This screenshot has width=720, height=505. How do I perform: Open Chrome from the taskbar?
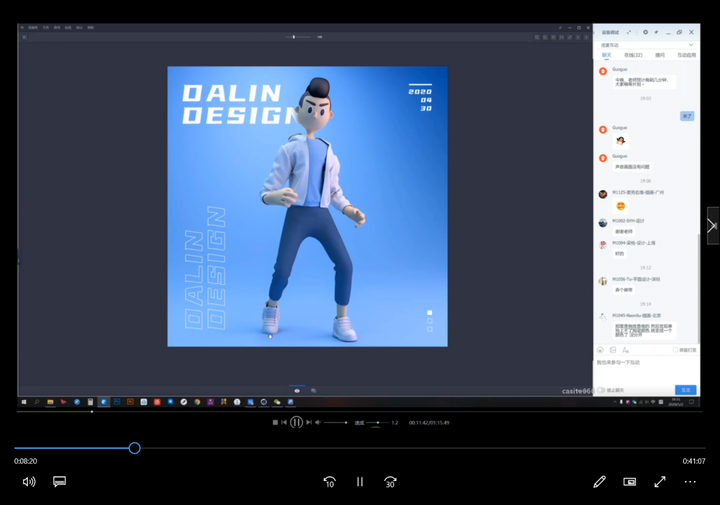pyautogui.click(x=197, y=402)
